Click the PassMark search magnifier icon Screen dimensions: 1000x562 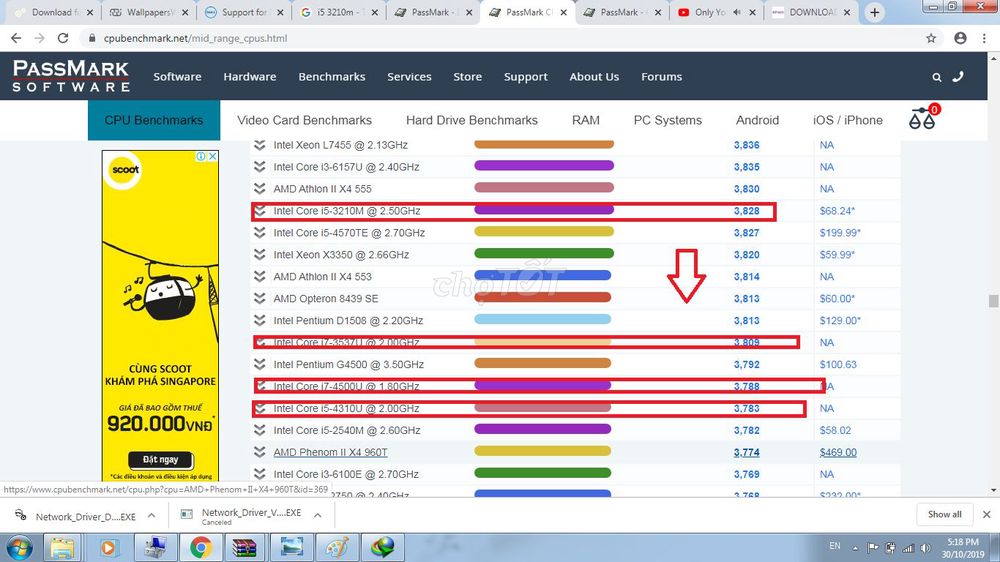(x=936, y=77)
